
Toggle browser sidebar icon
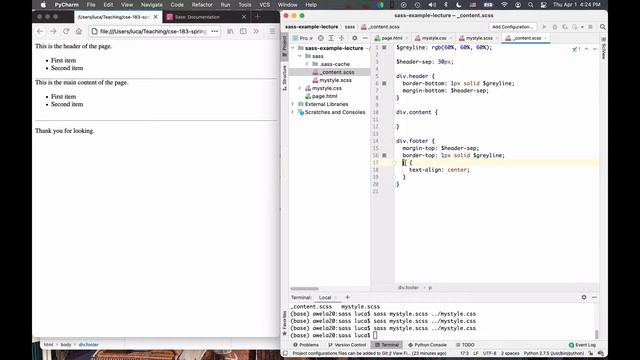coord(243,31)
